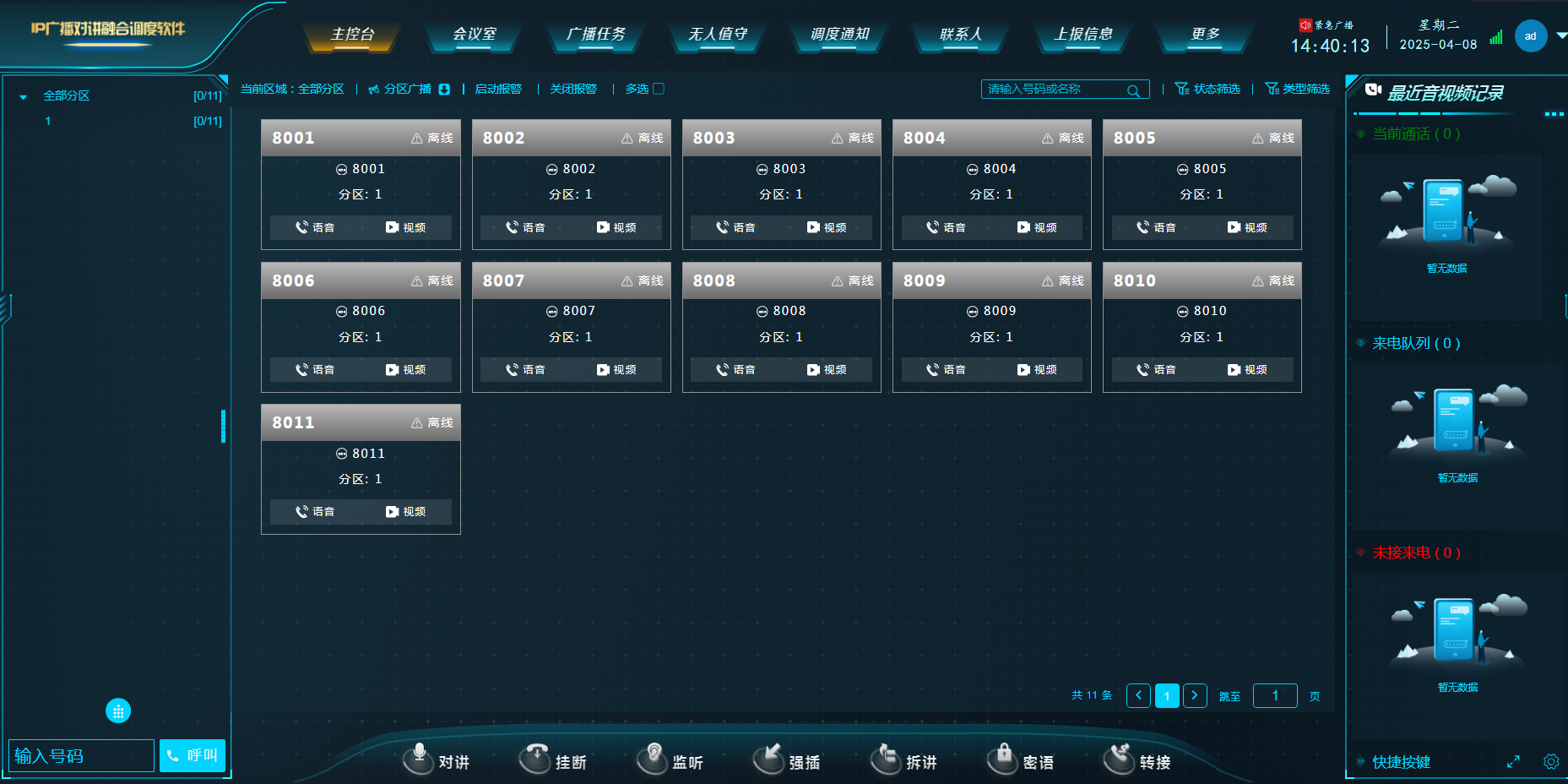Image resolution: width=1568 pixels, height=784 pixels.
Task: Click 关闭报警 to stop the alarm
Action: [x=573, y=89]
